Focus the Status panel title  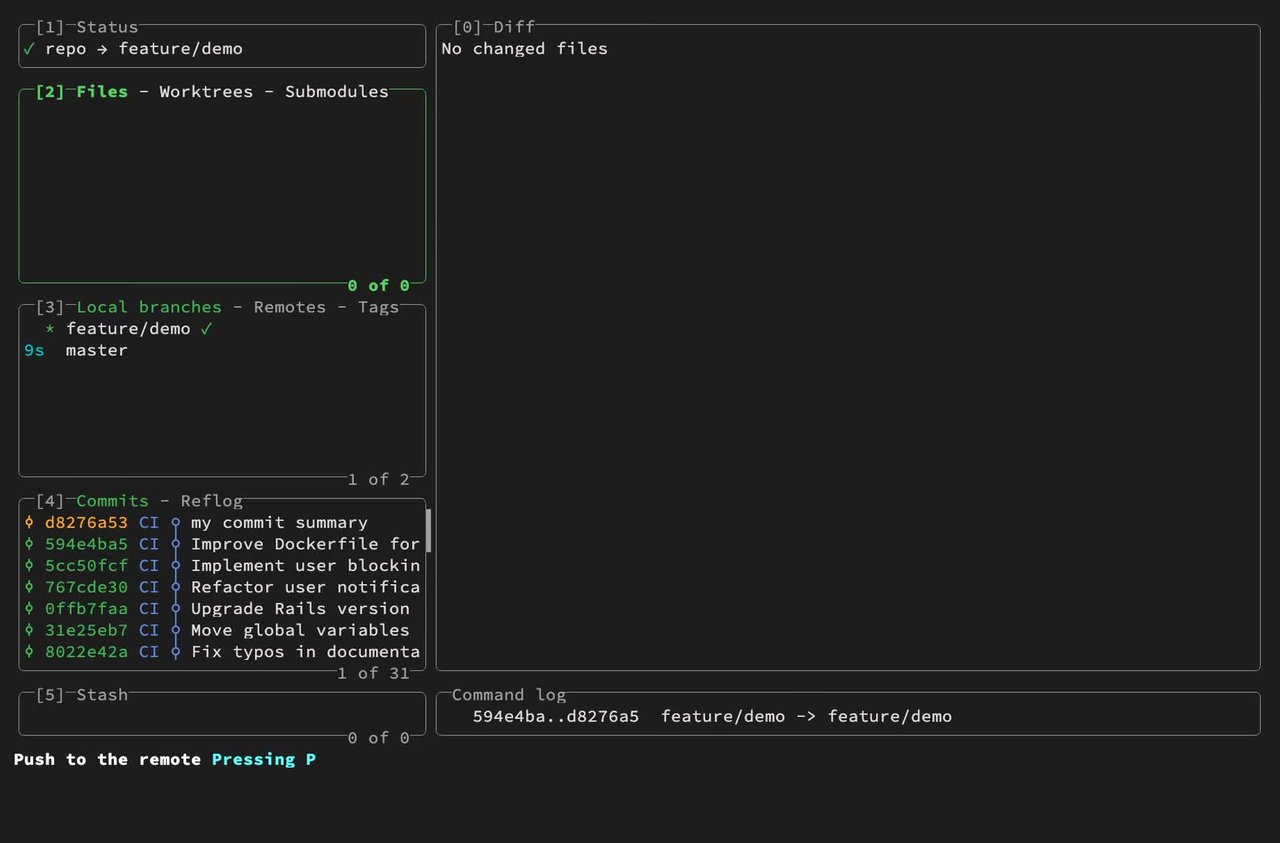[x=107, y=27]
